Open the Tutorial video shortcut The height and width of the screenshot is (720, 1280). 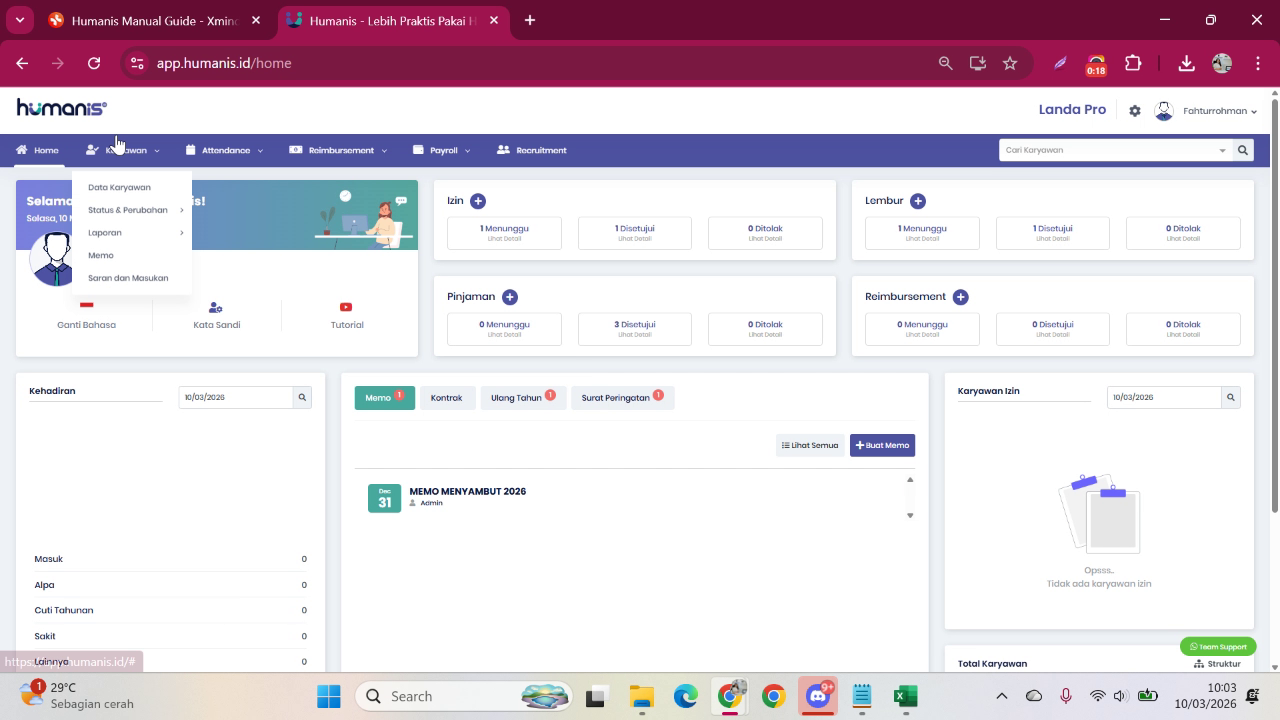coord(347,315)
